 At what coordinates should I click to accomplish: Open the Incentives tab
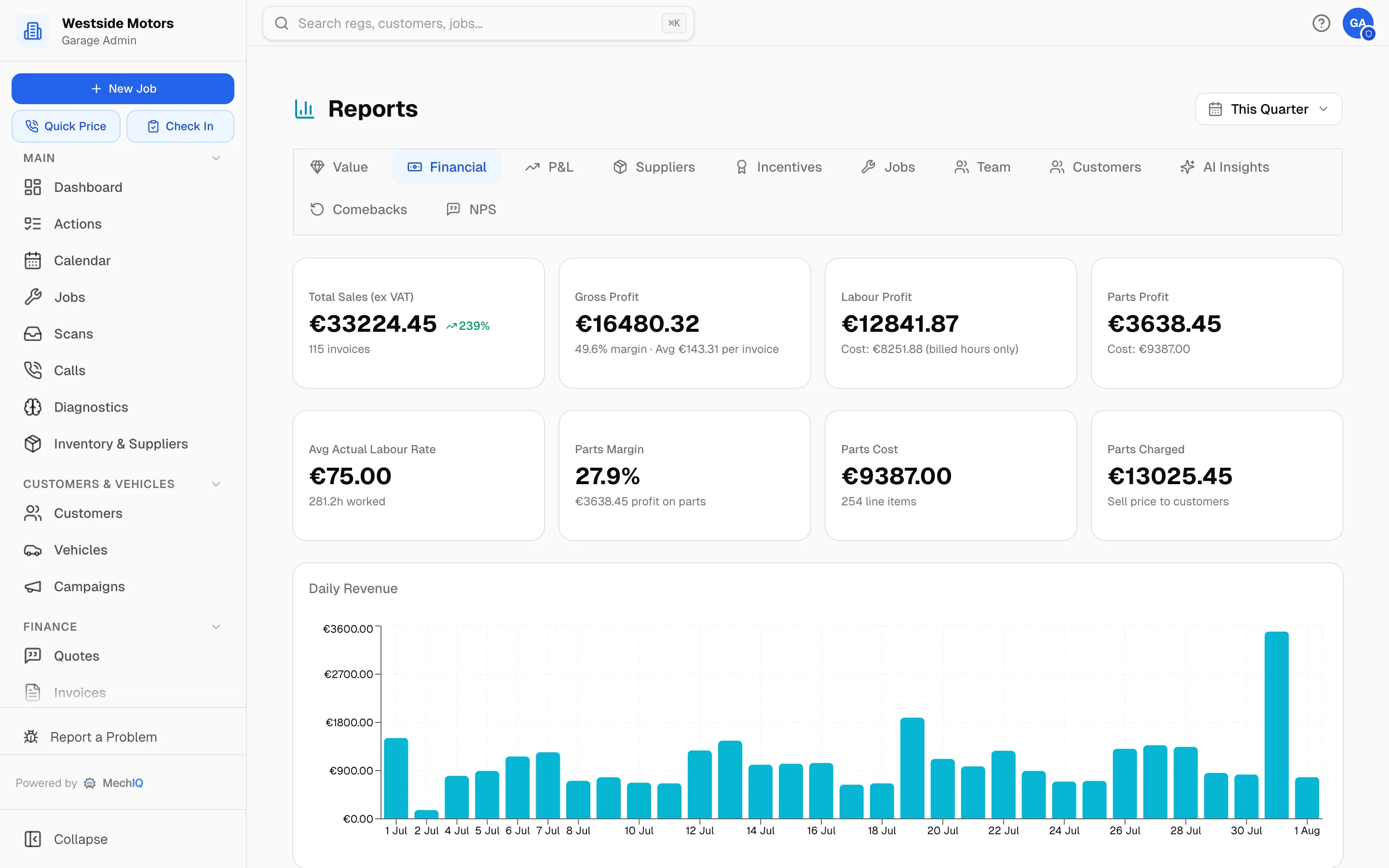coord(778,167)
